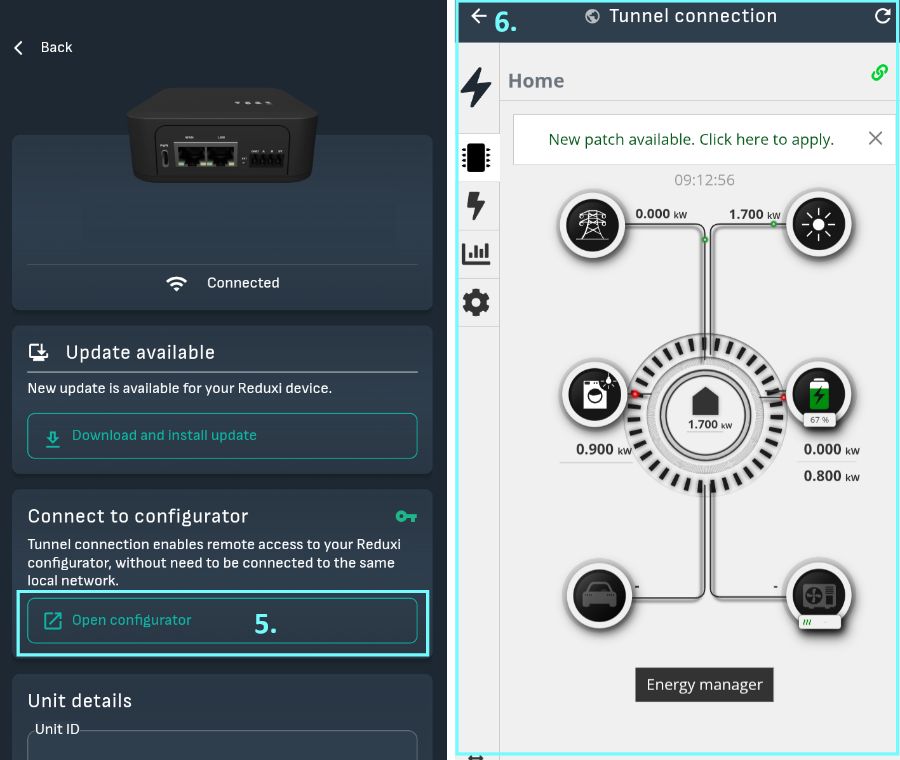Open the bar chart statistics tab
This screenshot has width=900, height=760.
pos(476,254)
